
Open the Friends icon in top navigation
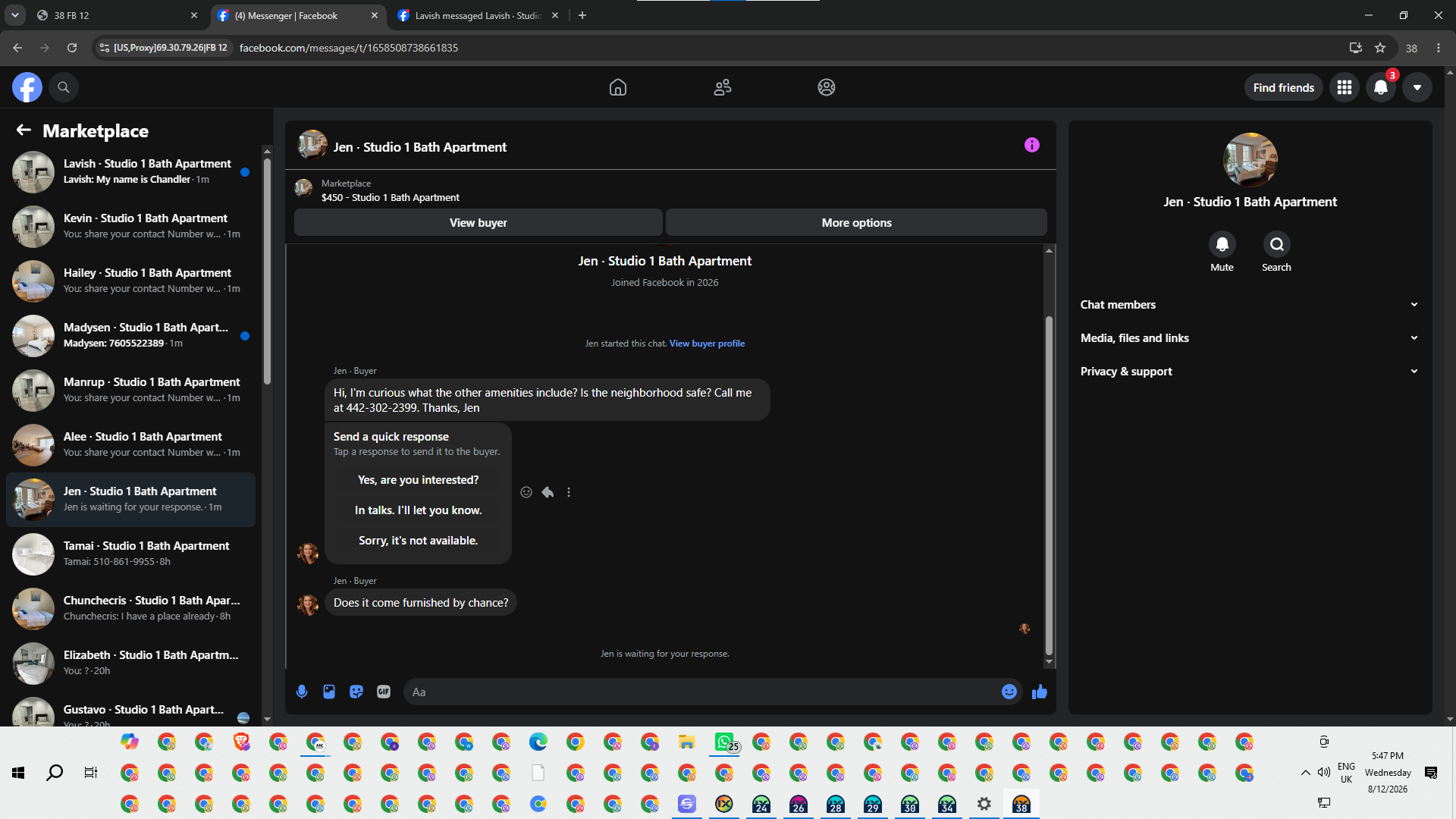click(x=723, y=87)
